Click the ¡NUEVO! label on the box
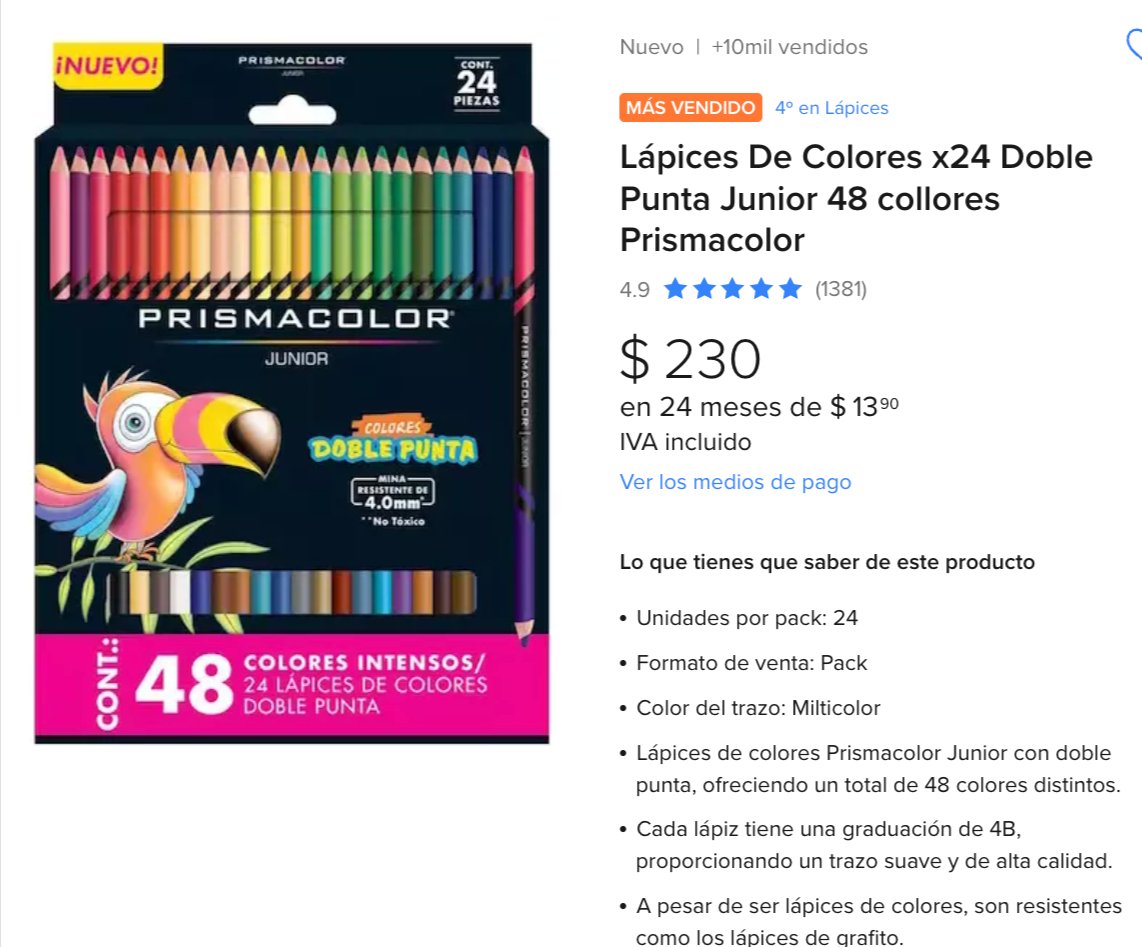The height and width of the screenshot is (947, 1142). [108, 66]
